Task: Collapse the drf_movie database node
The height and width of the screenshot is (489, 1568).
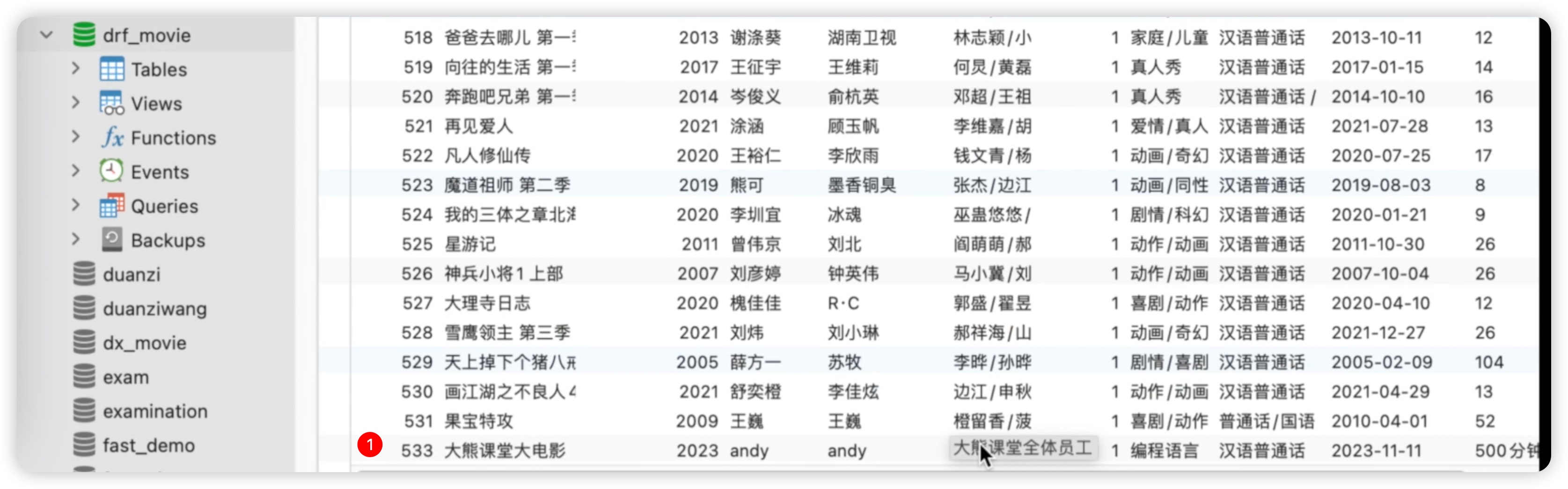Action: point(46,35)
